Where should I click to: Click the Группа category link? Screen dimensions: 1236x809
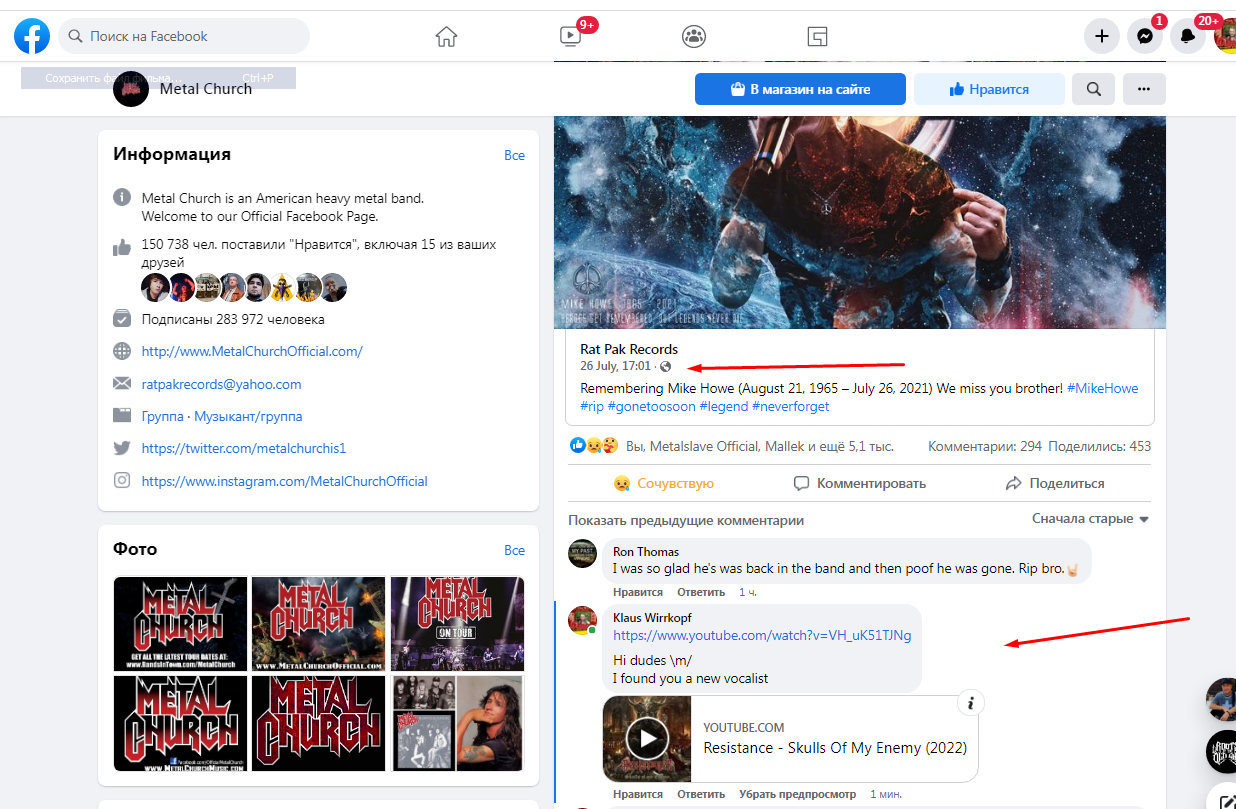(x=162, y=416)
